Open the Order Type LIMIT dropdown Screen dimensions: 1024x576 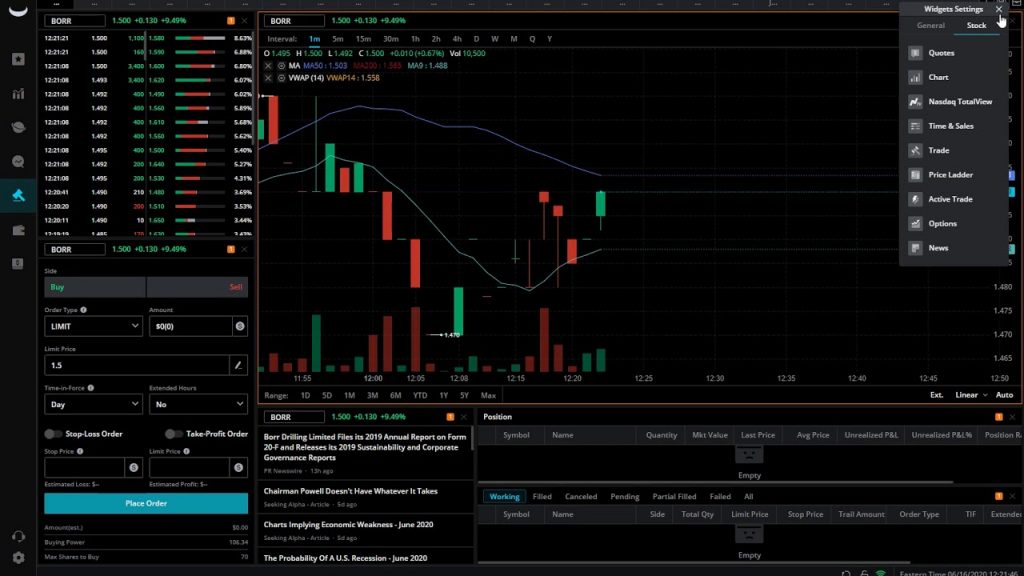click(93, 326)
